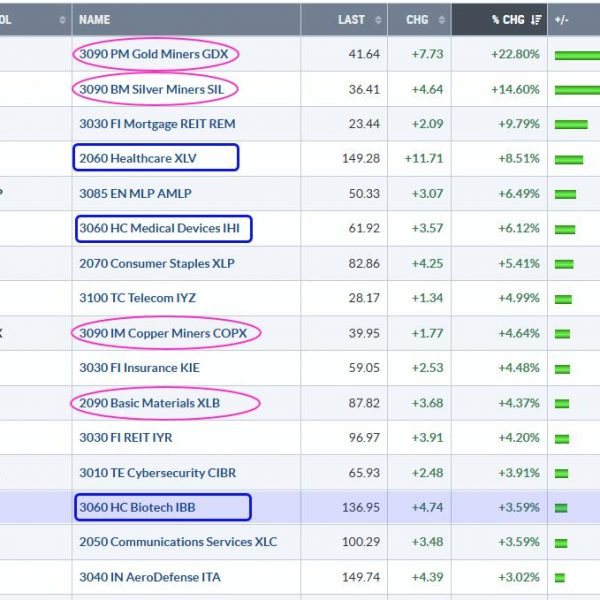The image size is (600, 600).
Task: Open 3090 PM Gold Miners GDX link
Action: click(154, 54)
